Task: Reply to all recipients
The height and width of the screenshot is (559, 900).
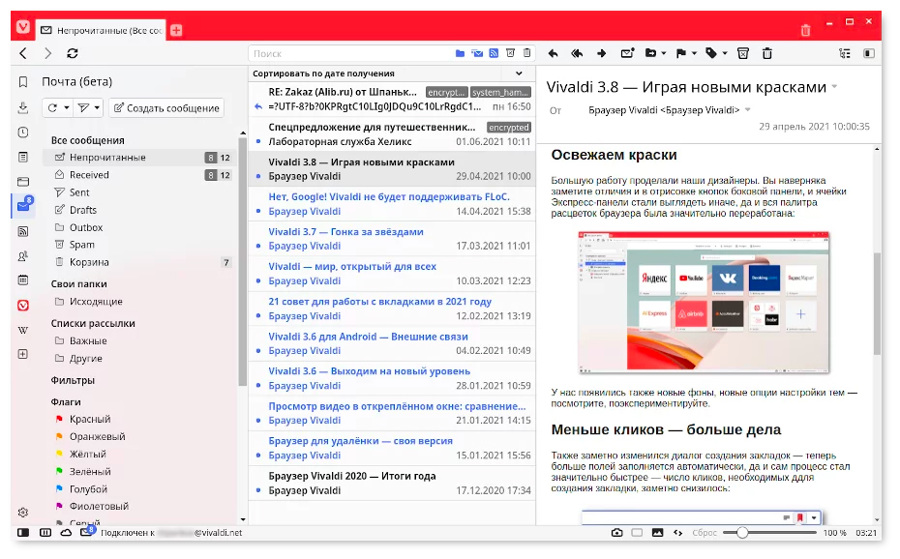Action: (577, 53)
